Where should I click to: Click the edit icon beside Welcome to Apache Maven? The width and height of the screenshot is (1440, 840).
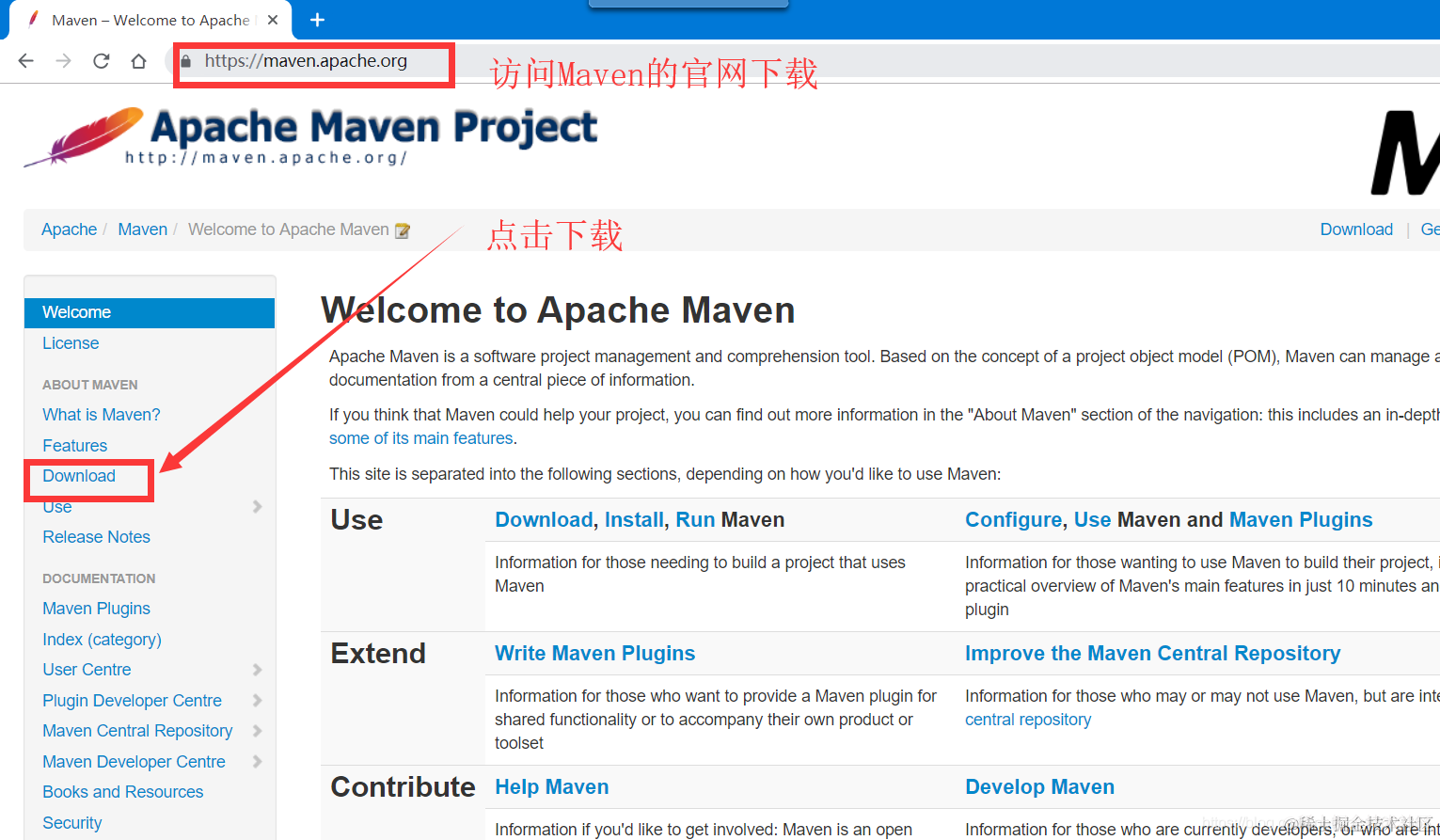pyautogui.click(x=403, y=230)
